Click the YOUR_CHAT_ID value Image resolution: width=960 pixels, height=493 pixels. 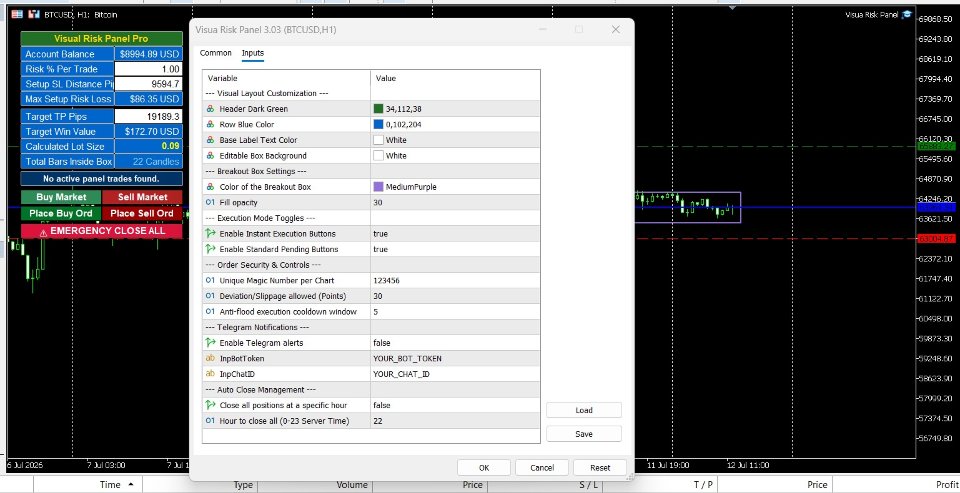point(401,374)
